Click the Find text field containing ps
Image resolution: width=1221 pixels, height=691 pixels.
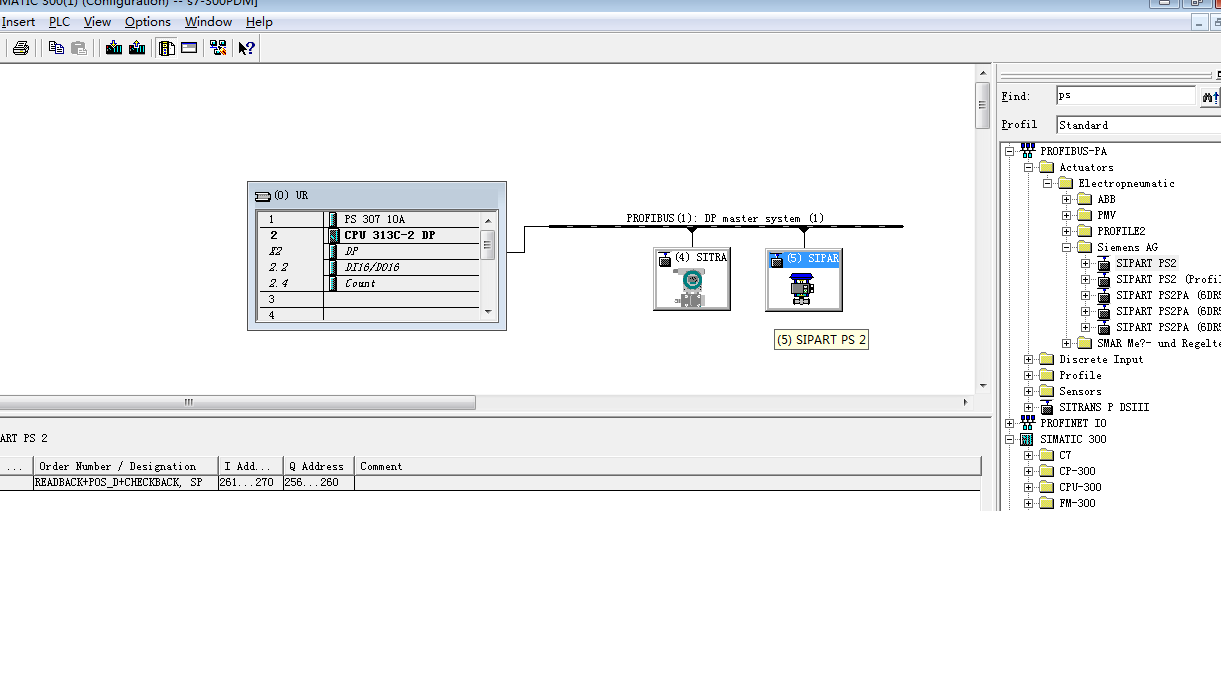point(1125,96)
